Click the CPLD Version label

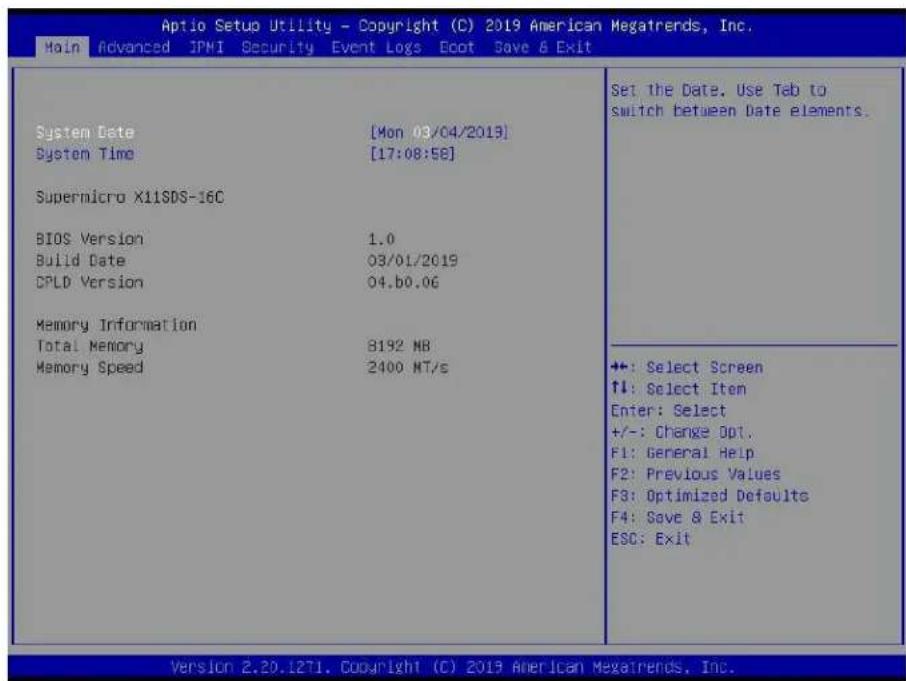click(90, 282)
